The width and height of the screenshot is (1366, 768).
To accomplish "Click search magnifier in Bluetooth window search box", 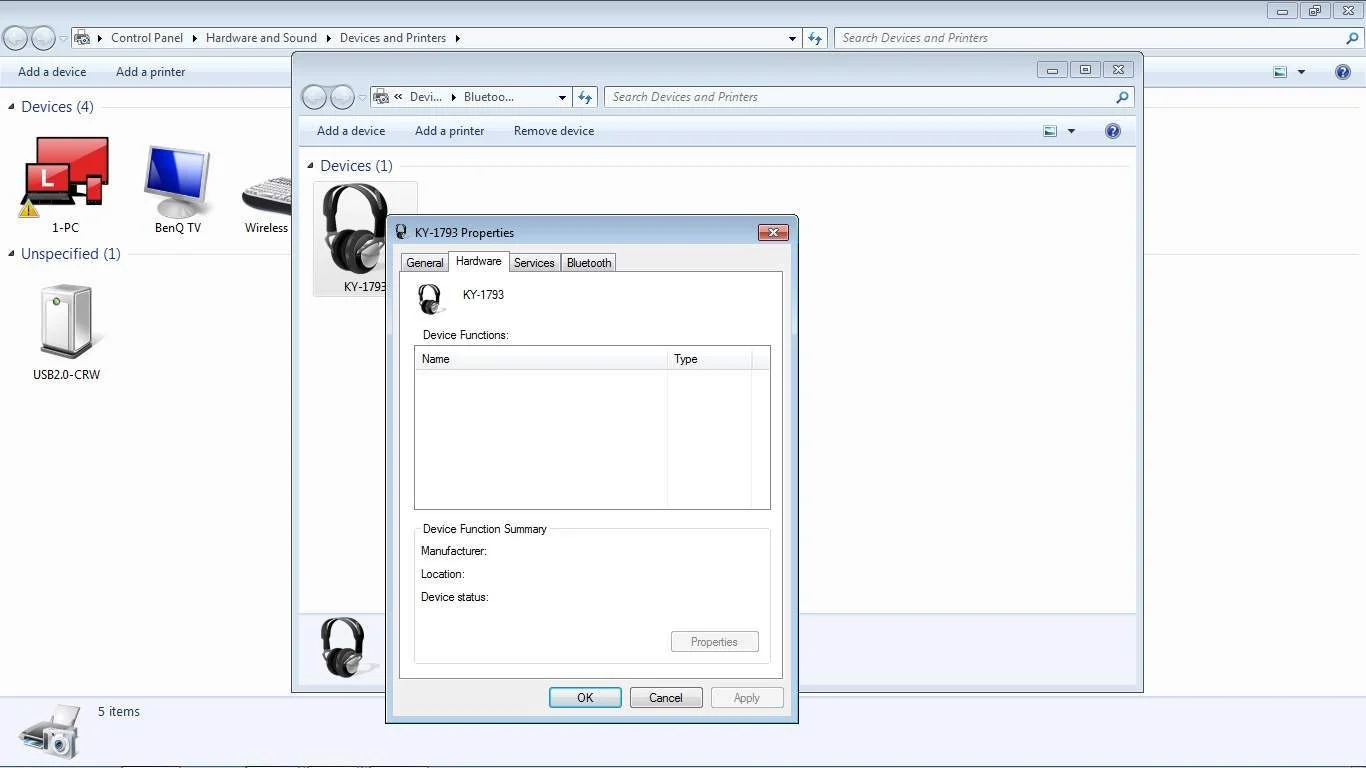I will point(1122,97).
